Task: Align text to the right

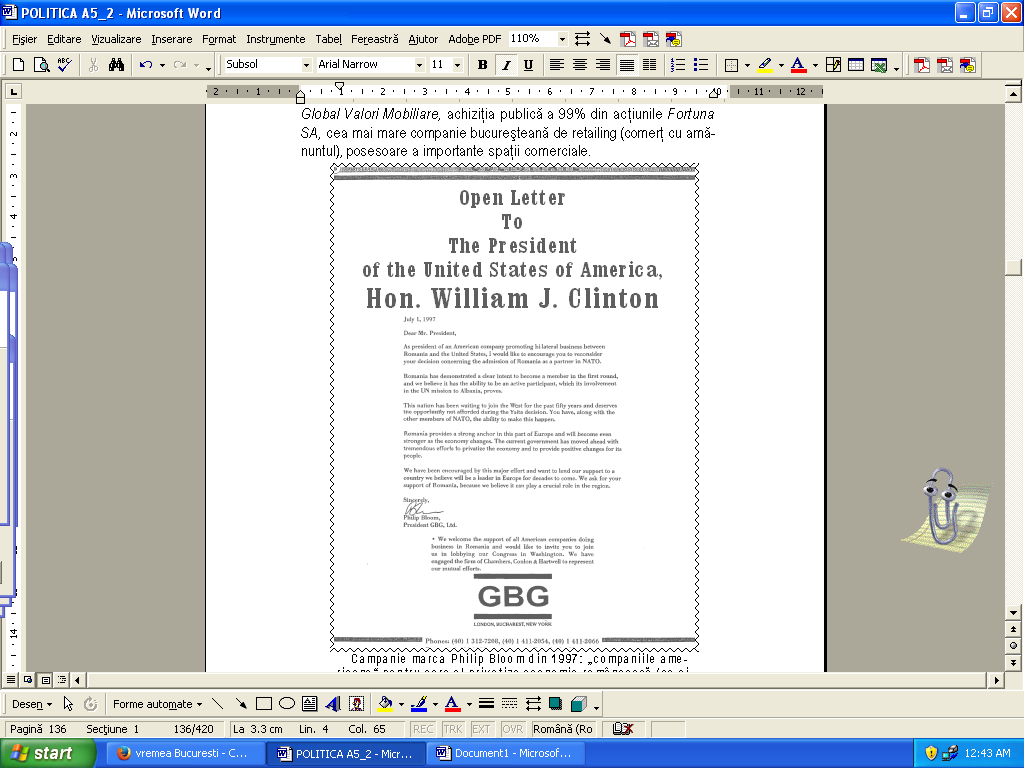Action: tap(603, 65)
